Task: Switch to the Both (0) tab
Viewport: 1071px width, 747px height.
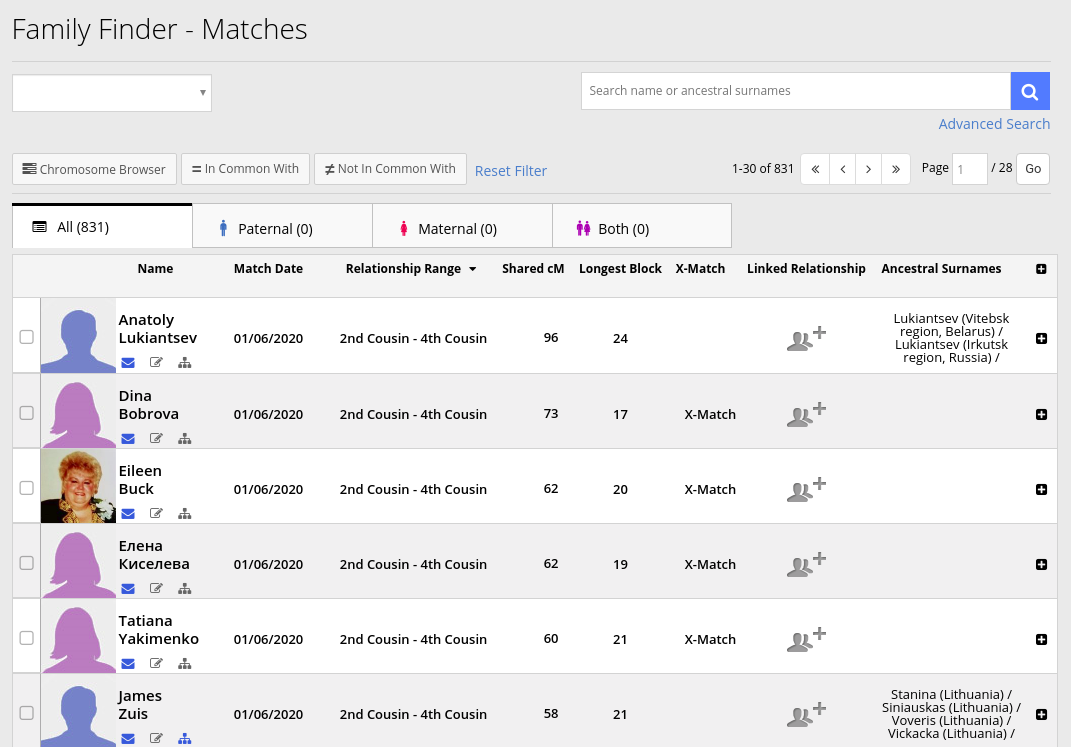Action: (642, 228)
